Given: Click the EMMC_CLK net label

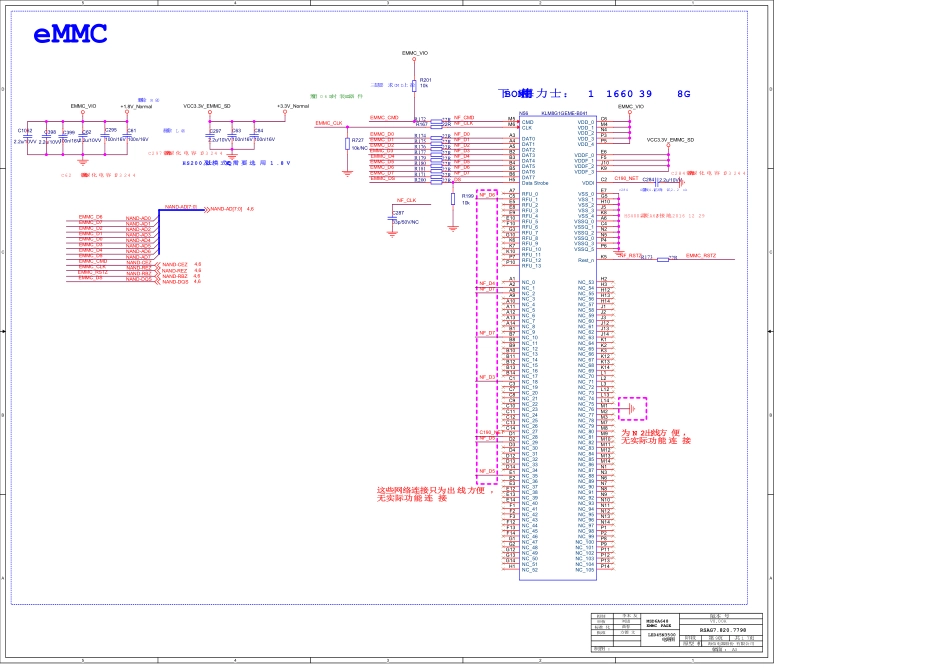Looking at the screenshot, I should 329,123.
